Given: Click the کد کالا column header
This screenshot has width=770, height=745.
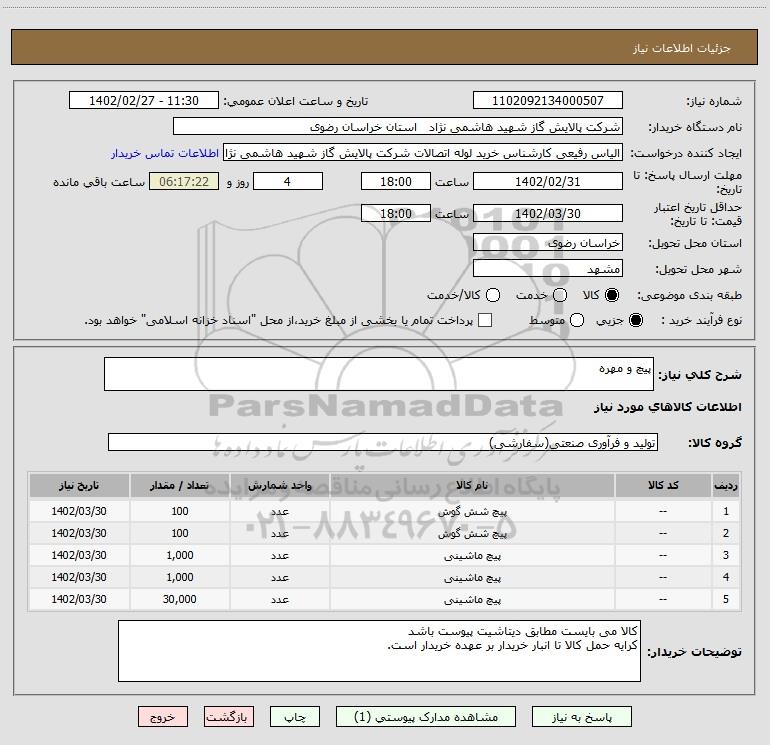Looking at the screenshot, I should click(x=663, y=486).
